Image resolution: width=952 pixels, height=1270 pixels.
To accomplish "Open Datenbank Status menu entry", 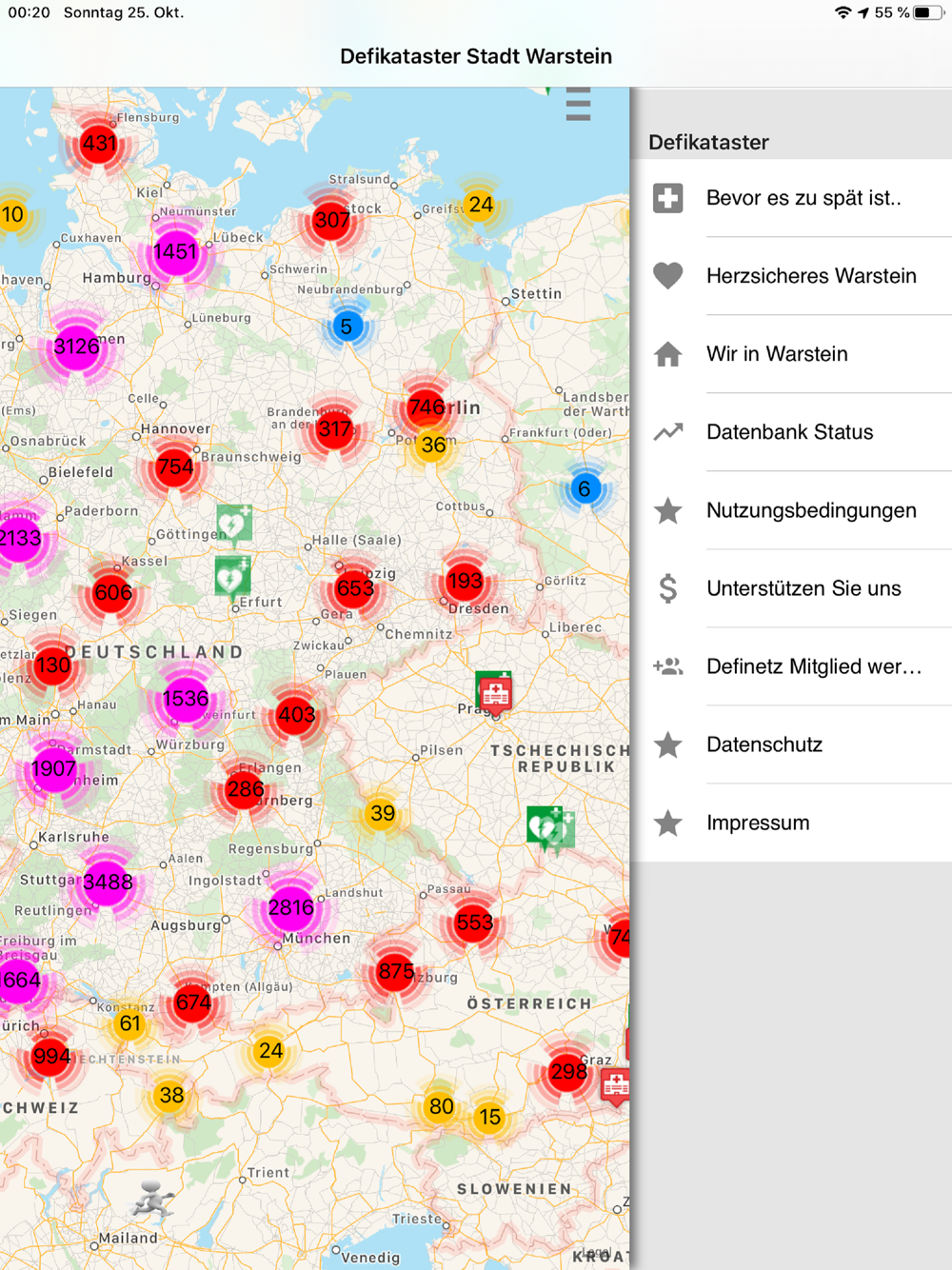I will point(791,432).
